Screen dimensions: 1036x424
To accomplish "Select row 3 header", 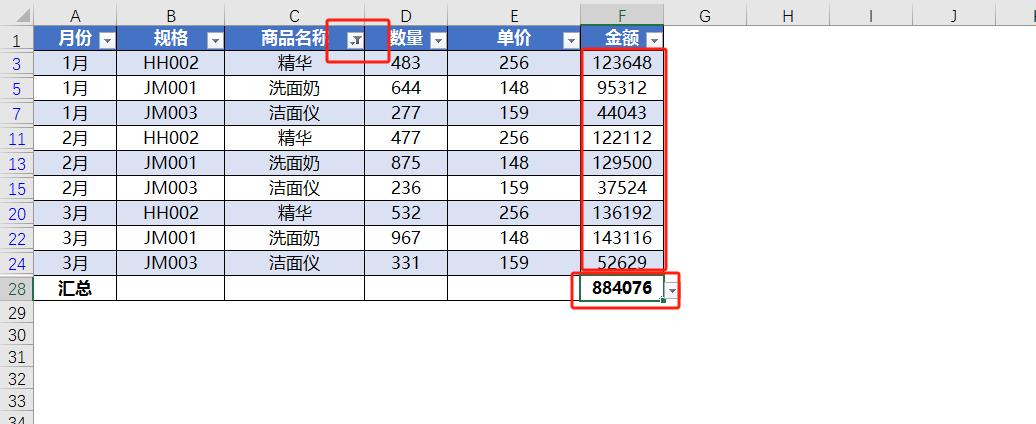I will click(x=17, y=63).
